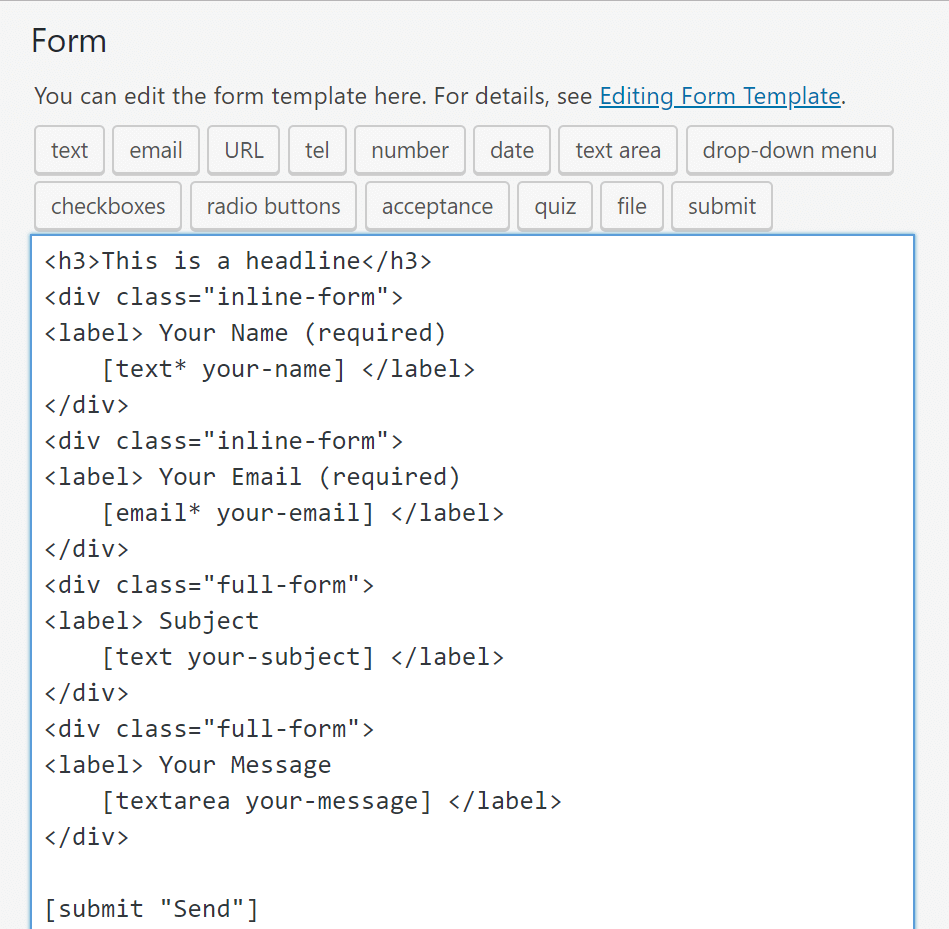Insert an acceptance form tag

437,206
